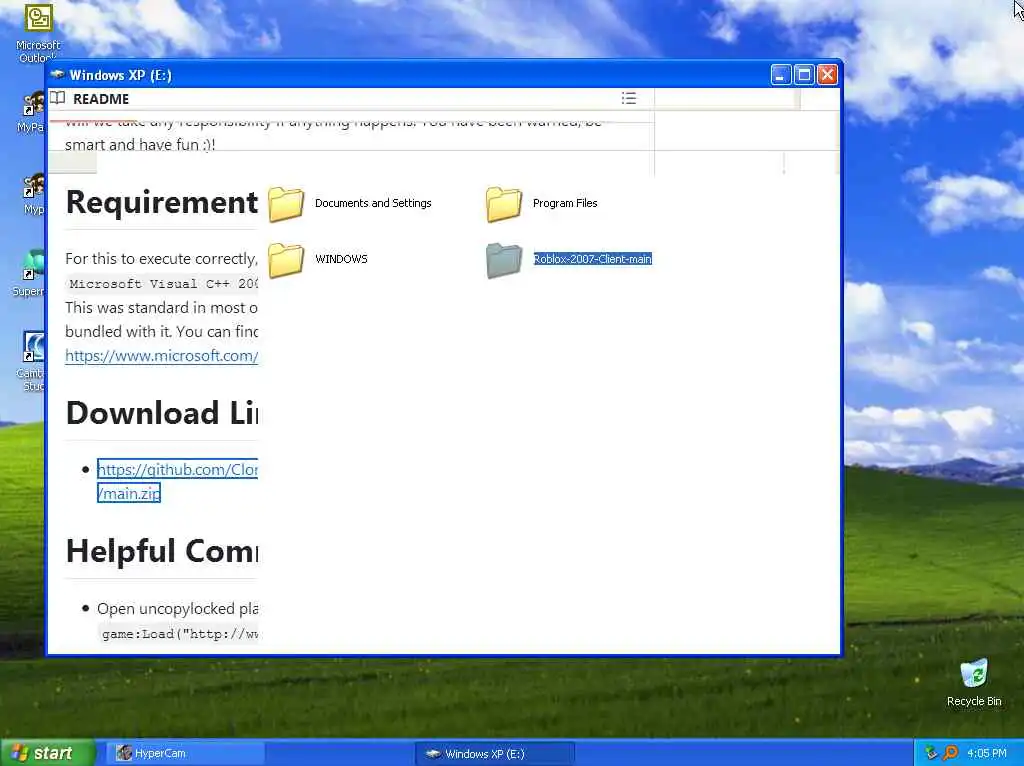Click the first system tray icon
1024x766 pixels.
[931, 753]
